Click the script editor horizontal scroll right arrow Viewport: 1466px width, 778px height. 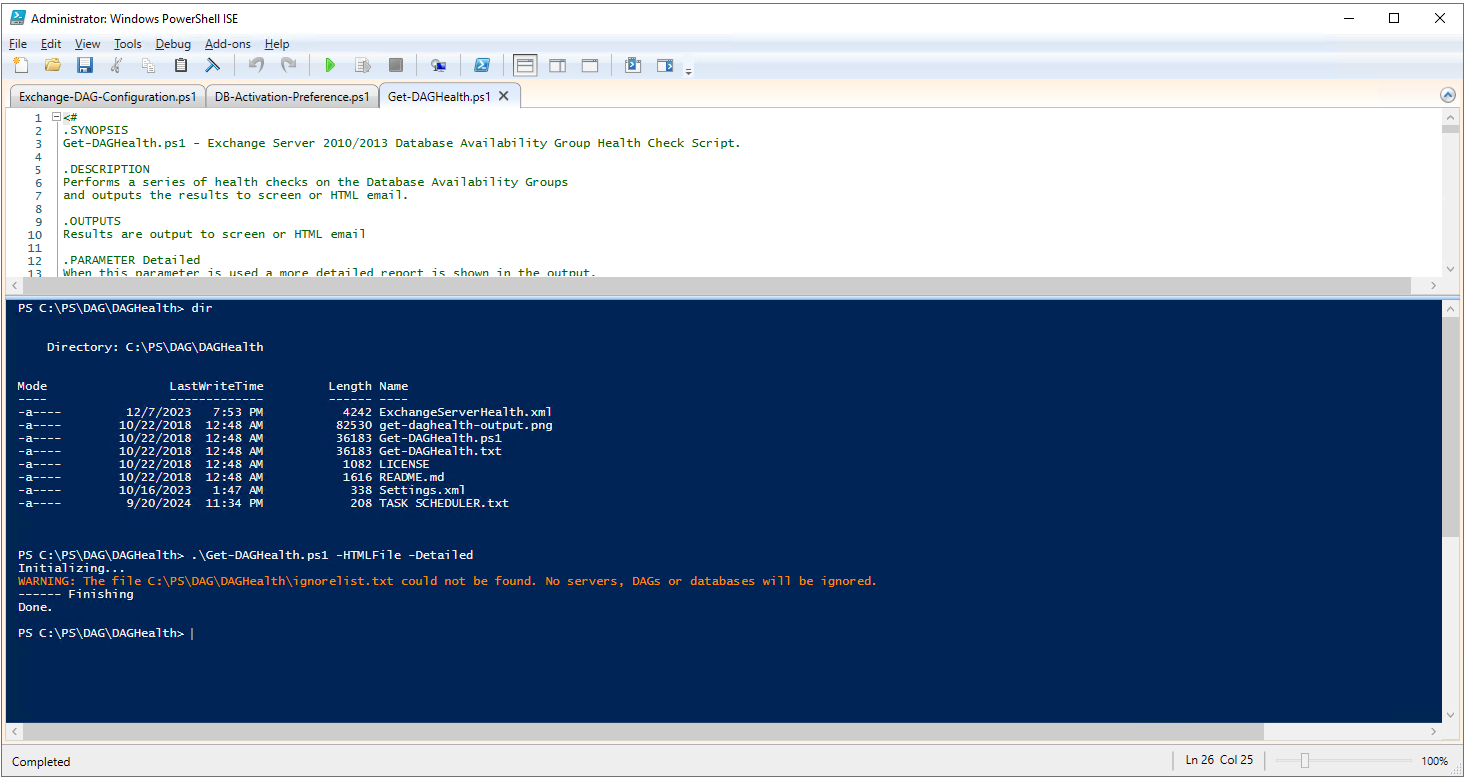pos(1433,285)
